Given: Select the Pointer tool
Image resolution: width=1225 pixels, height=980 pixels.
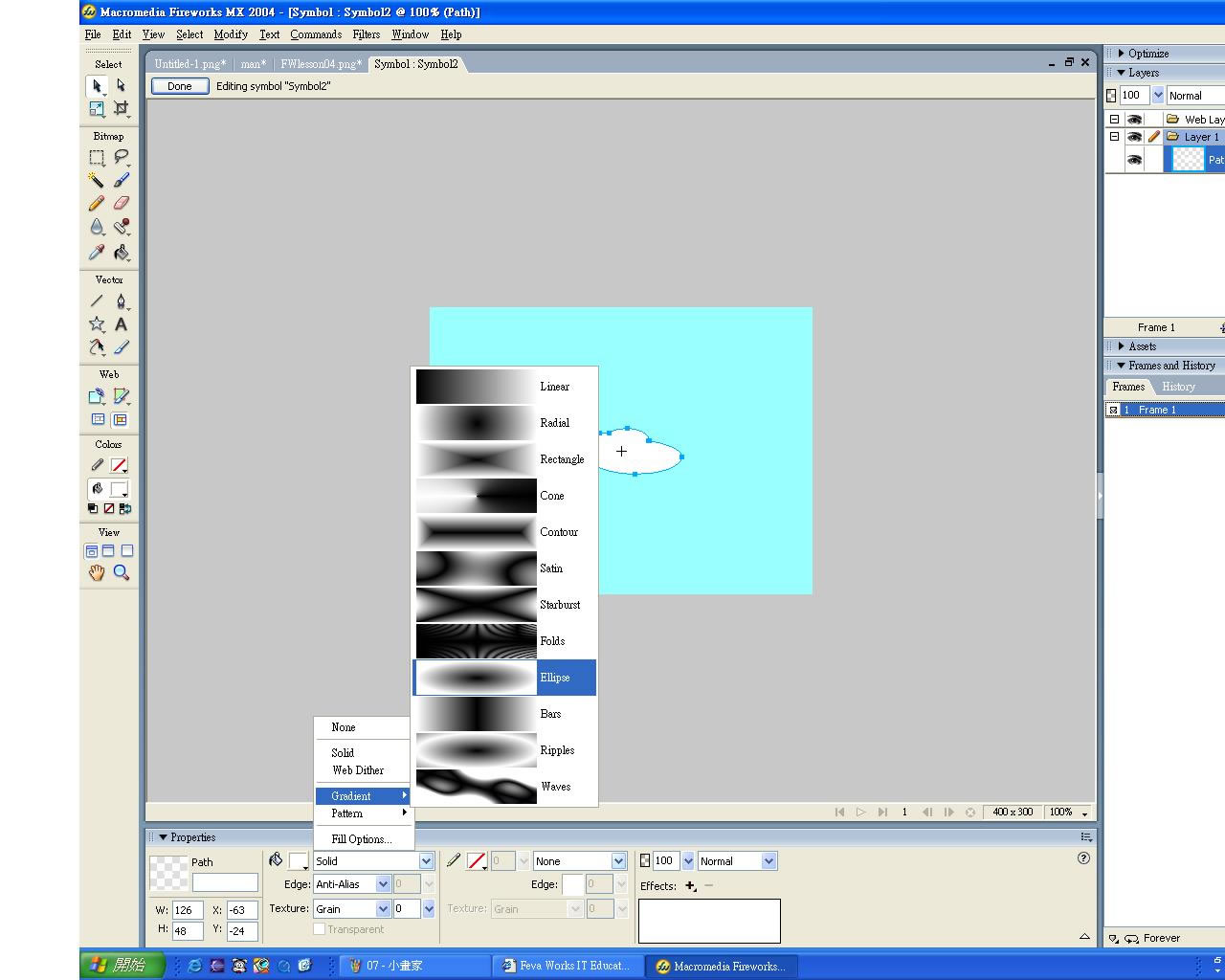Looking at the screenshot, I should click(x=97, y=85).
